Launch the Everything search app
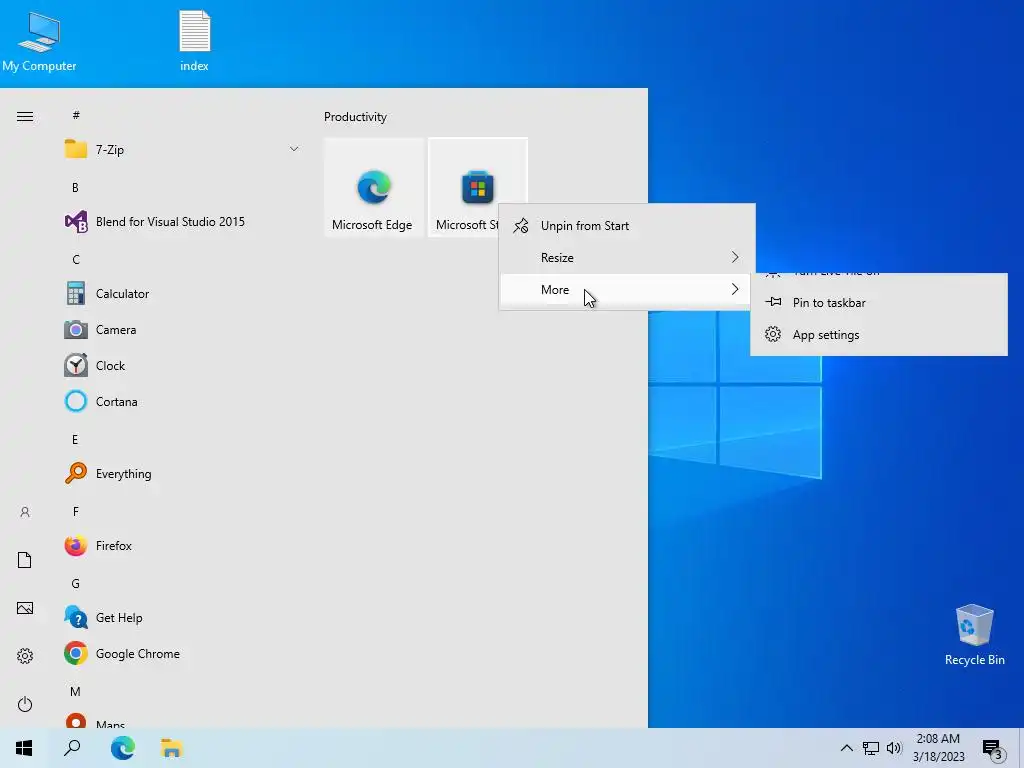Viewport: 1024px width, 768px height. coord(182,473)
